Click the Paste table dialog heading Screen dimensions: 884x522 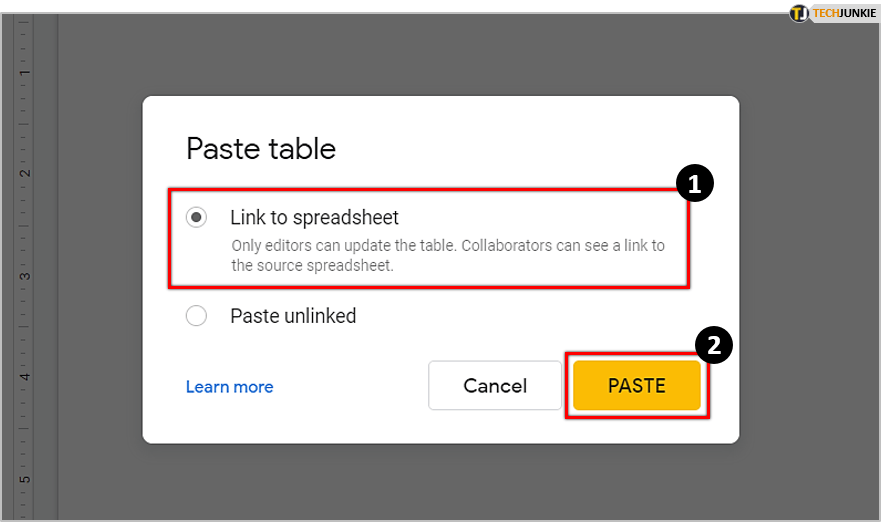261,150
